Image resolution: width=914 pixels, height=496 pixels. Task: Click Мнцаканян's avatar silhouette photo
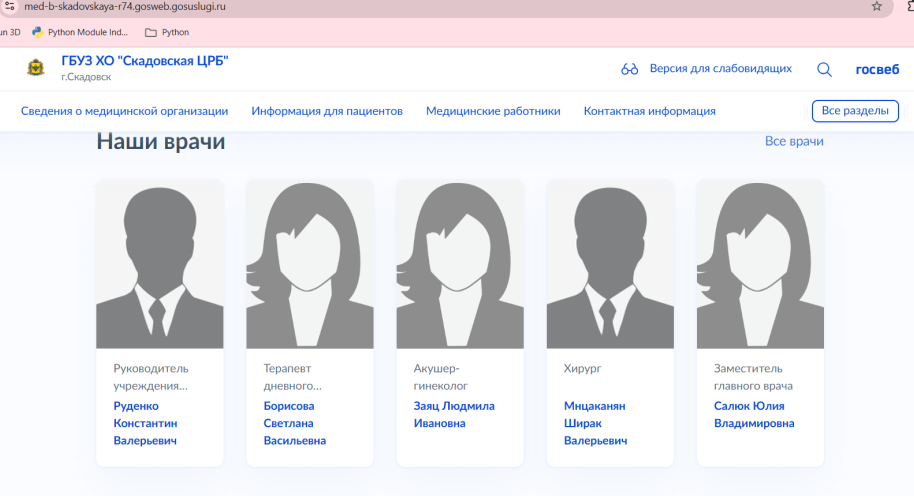click(610, 265)
